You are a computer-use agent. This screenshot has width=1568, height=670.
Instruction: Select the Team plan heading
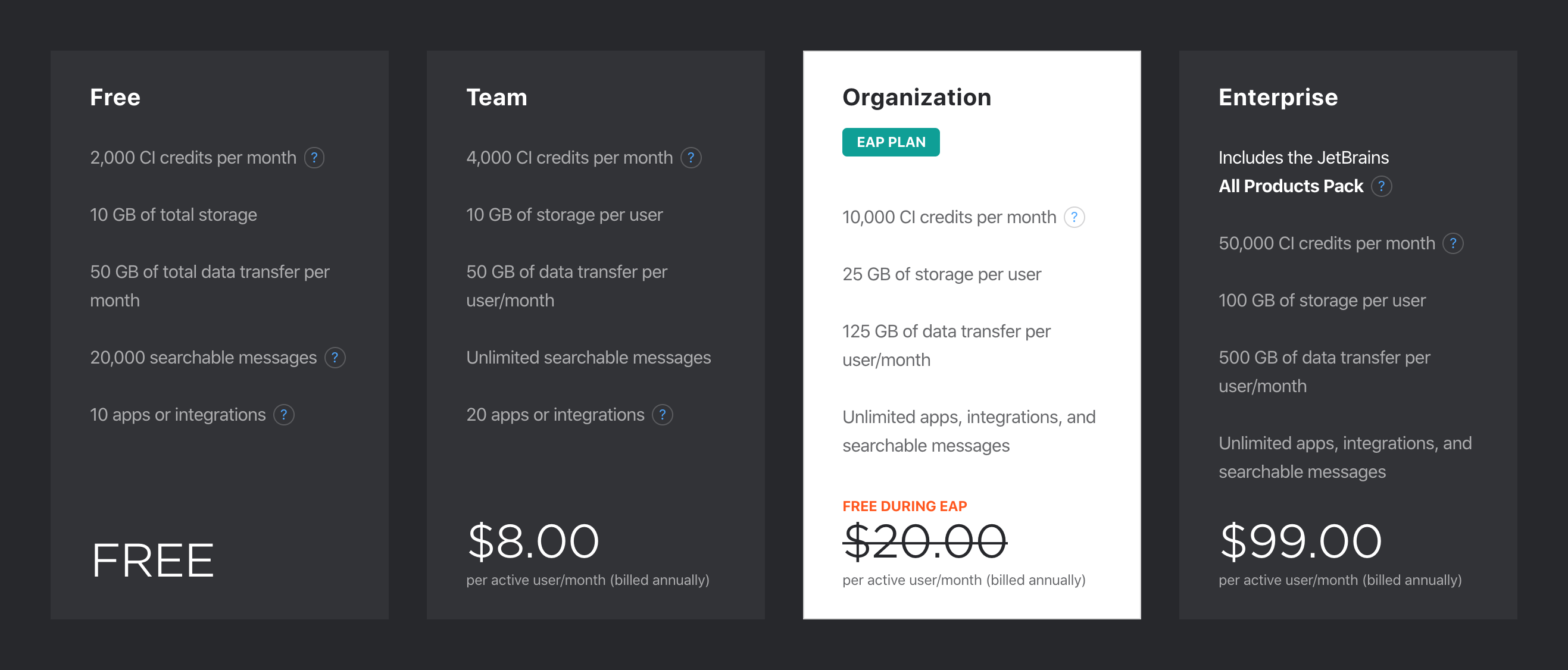click(496, 98)
